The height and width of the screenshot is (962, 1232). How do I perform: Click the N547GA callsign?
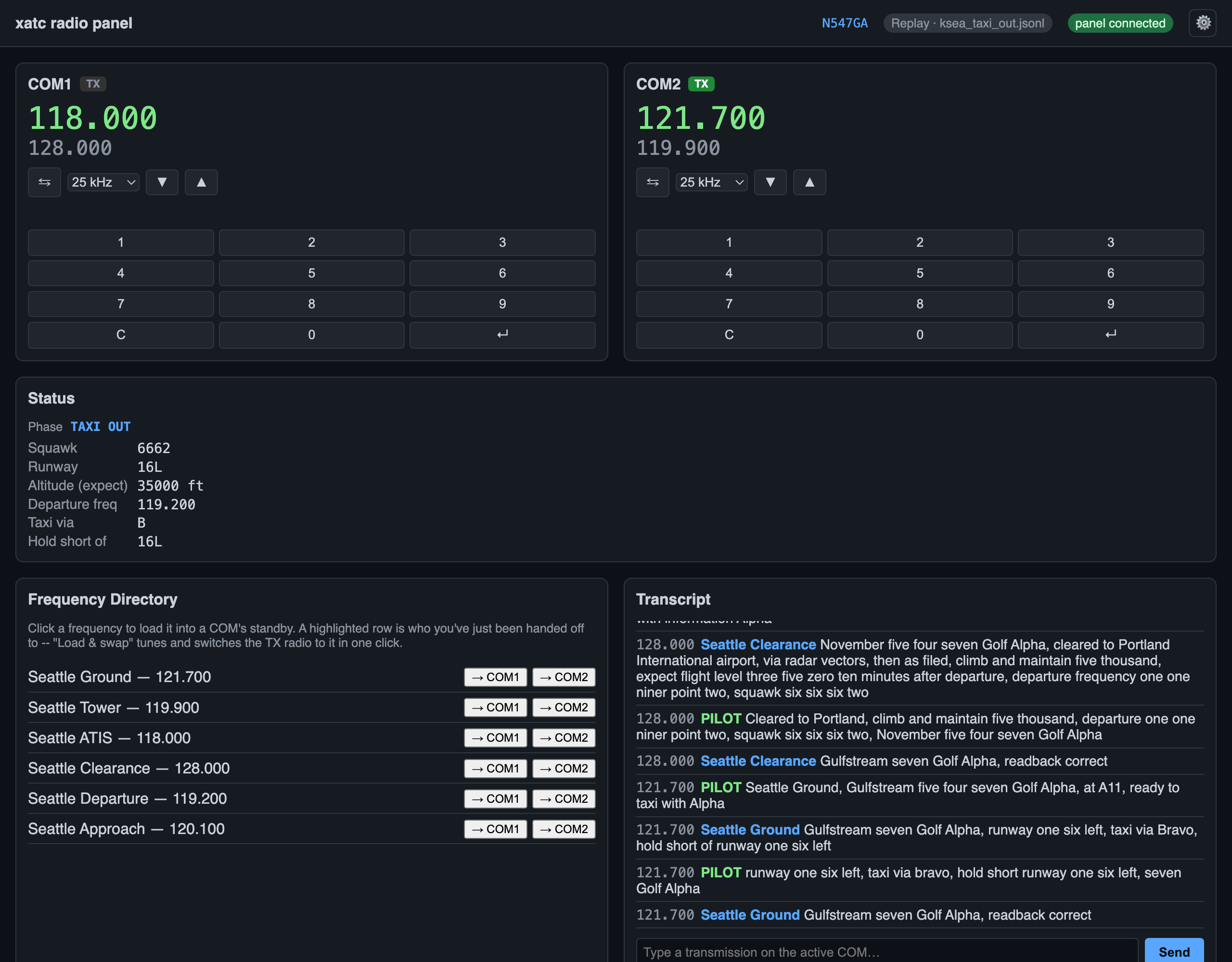pos(845,23)
